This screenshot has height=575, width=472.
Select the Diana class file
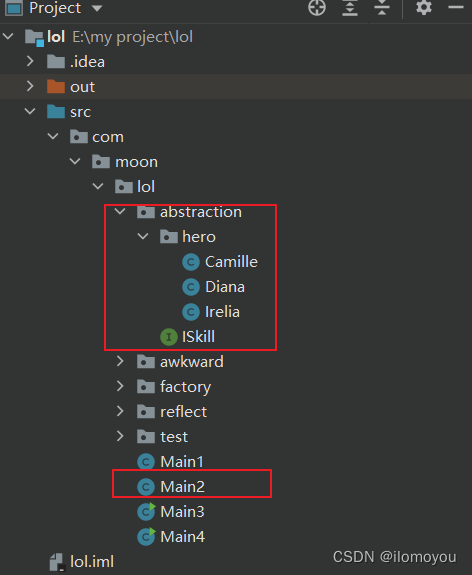(213, 287)
